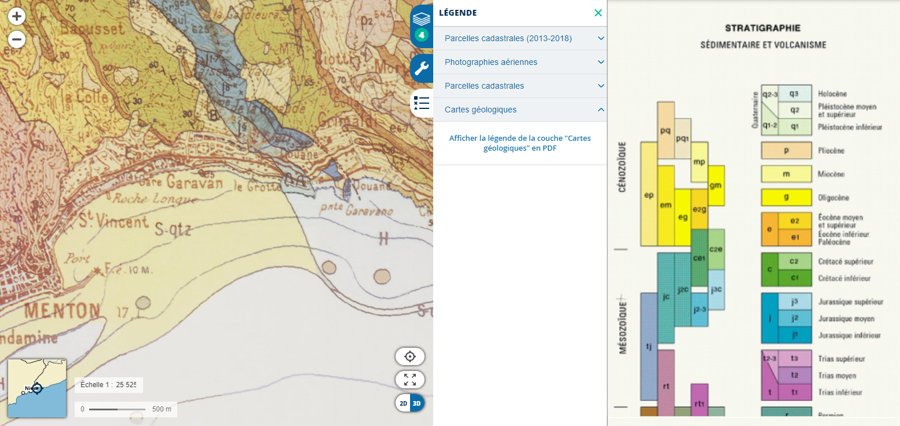This screenshot has height=426, width=900.
Task: Click the layer count badge showing 4
Action: click(421, 36)
